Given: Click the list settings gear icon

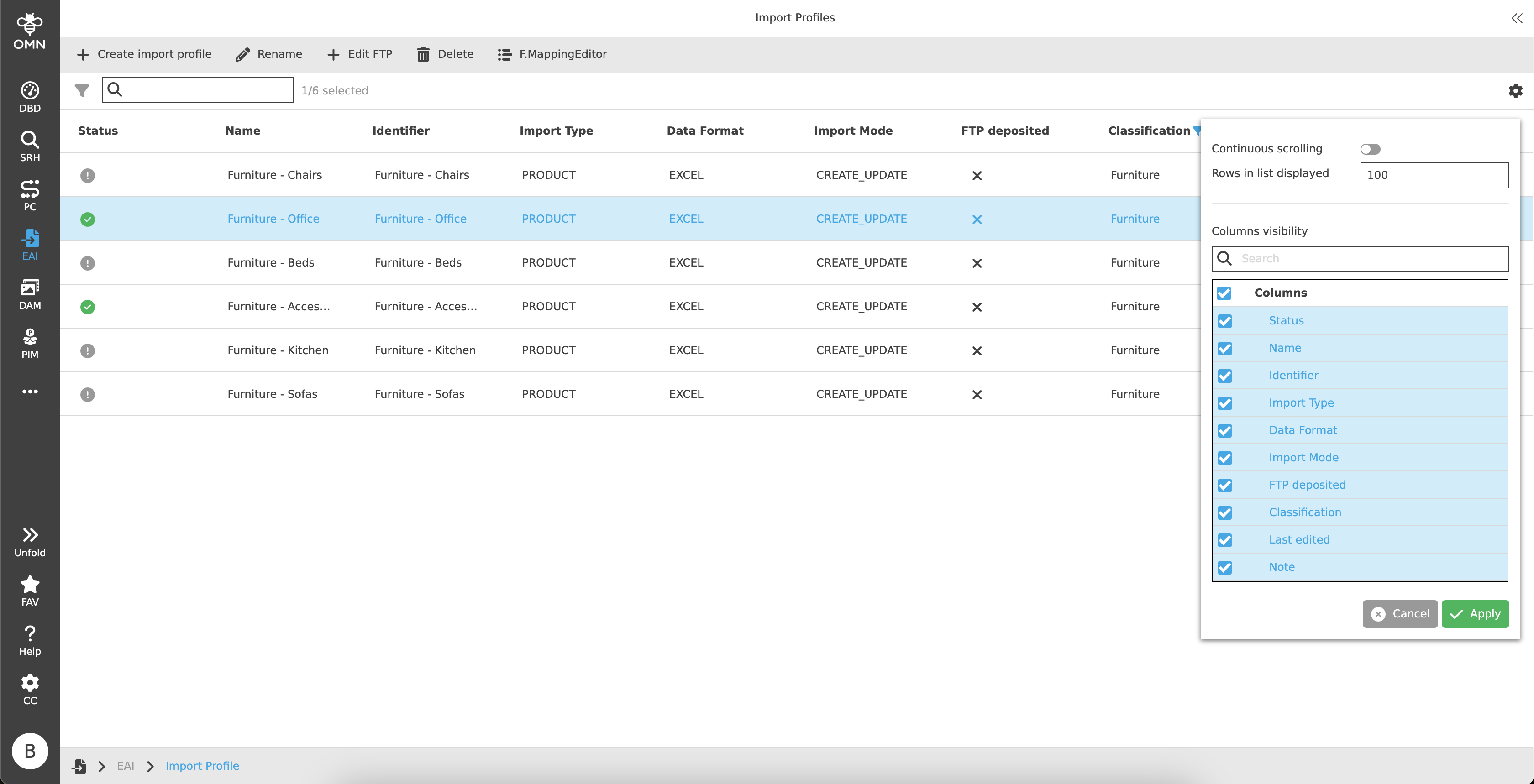Looking at the screenshot, I should click(x=1515, y=90).
